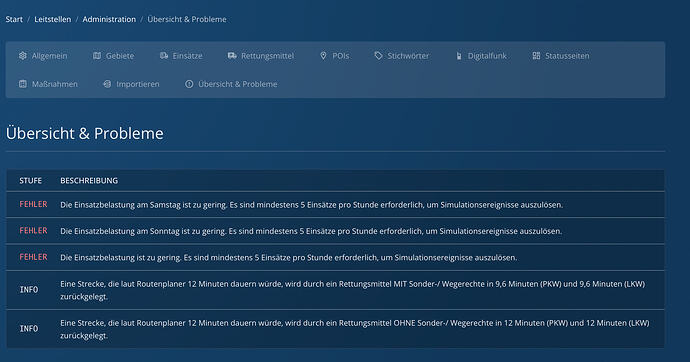This screenshot has height=362, width=690.
Task: Click the BESCHREIBUNG column header
Action: [89, 181]
